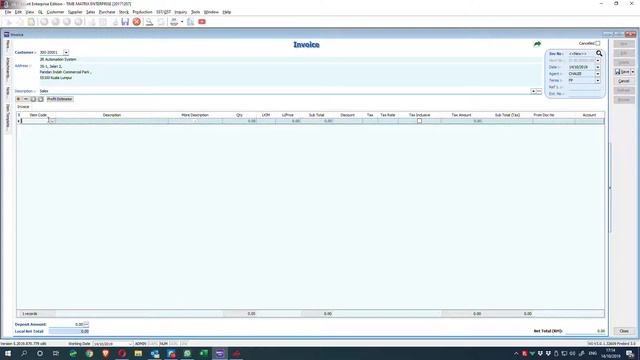The image size is (640, 360).
Task: Click the Description input field with Sales
Action: (x=284, y=91)
